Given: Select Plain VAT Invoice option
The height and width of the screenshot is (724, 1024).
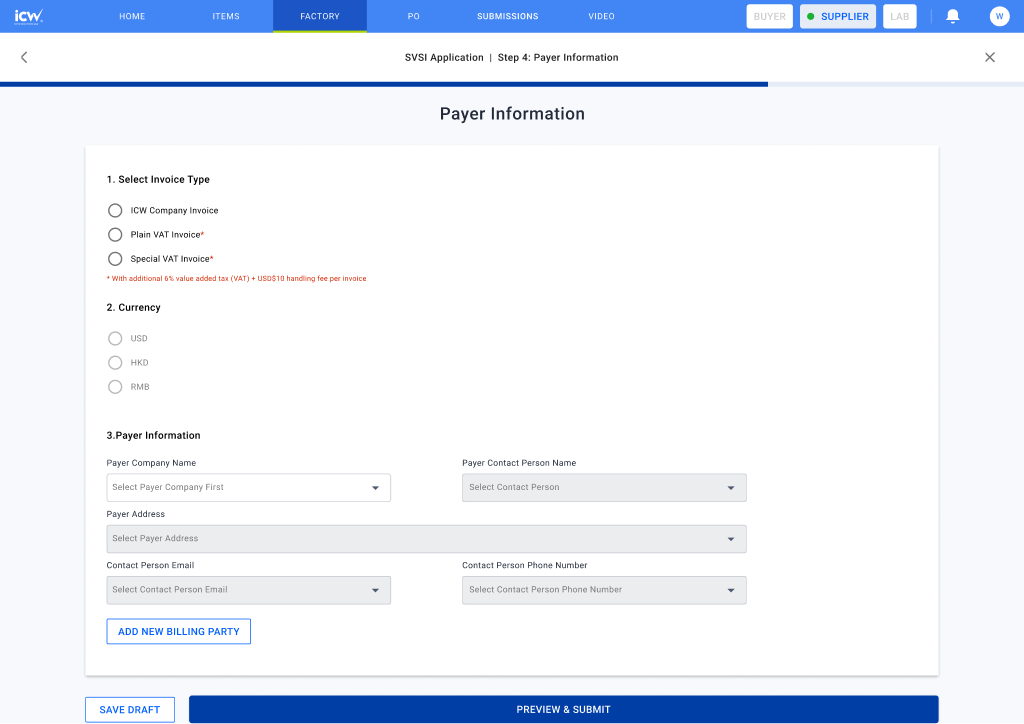Looking at the screenshot, I should [115, 234].
